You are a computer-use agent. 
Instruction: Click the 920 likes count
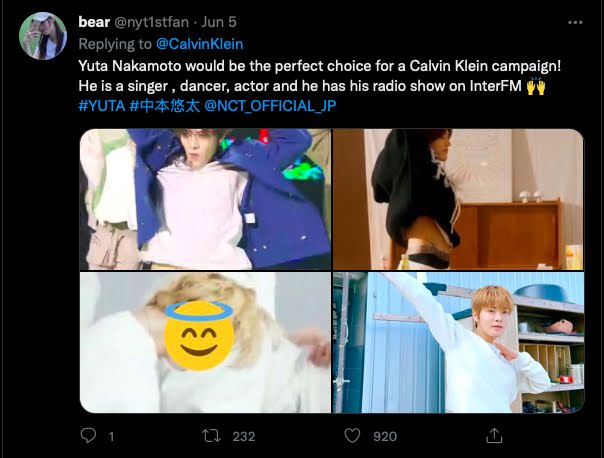(x=383, y=436)
